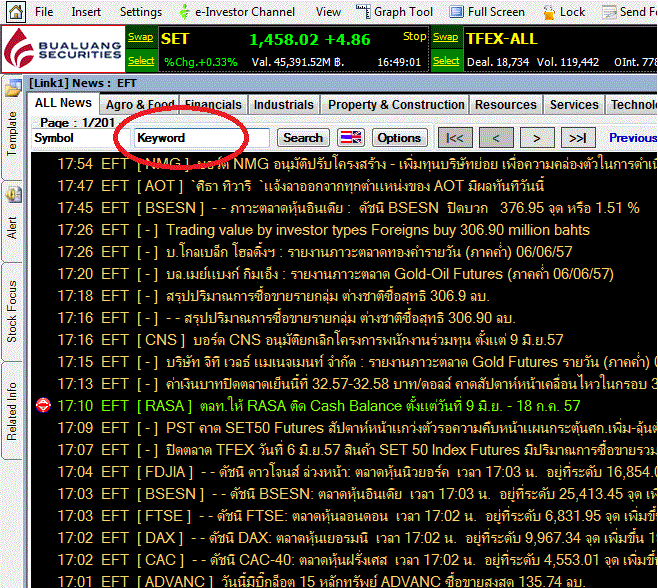Viewport: 658px width, 588px height.
Task: Click Swap next to TFEX-ALL
Action: coord(446,37)
